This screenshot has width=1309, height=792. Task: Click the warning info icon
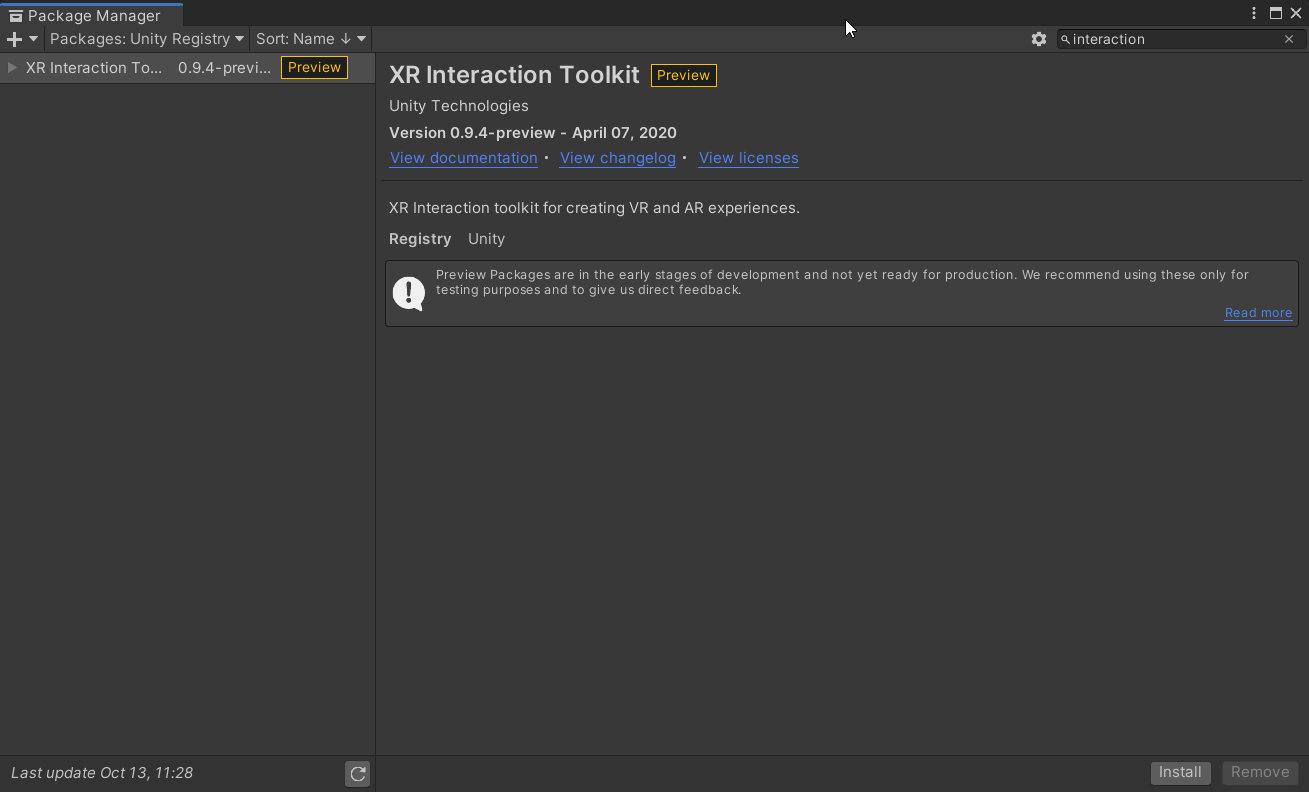(x=409, y=293)
